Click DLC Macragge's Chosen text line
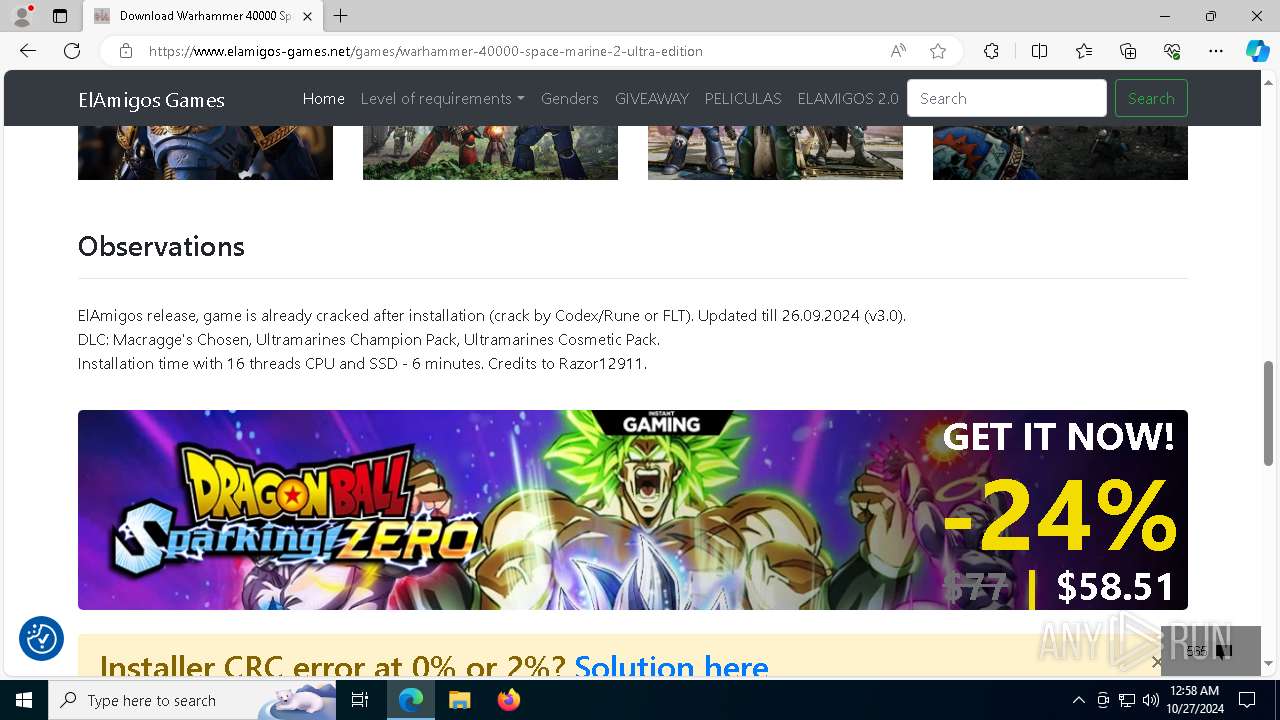Image resolution: width=1280 pixels, height=720 pixels. (369, 339)
